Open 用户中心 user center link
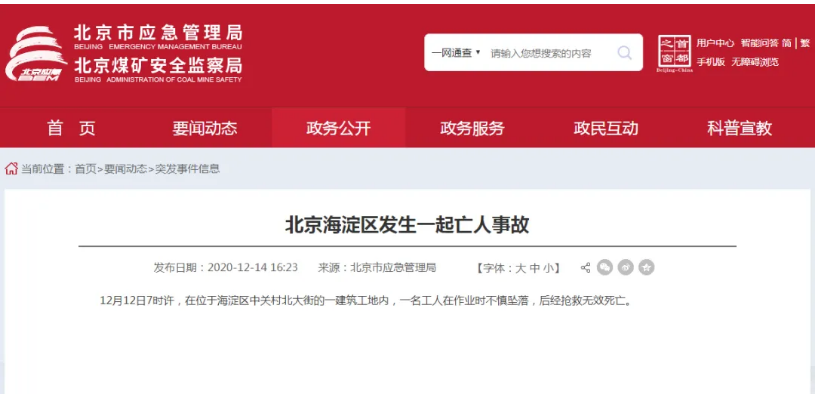The width and height of the screenshot is (819, 418). (715, 43)
